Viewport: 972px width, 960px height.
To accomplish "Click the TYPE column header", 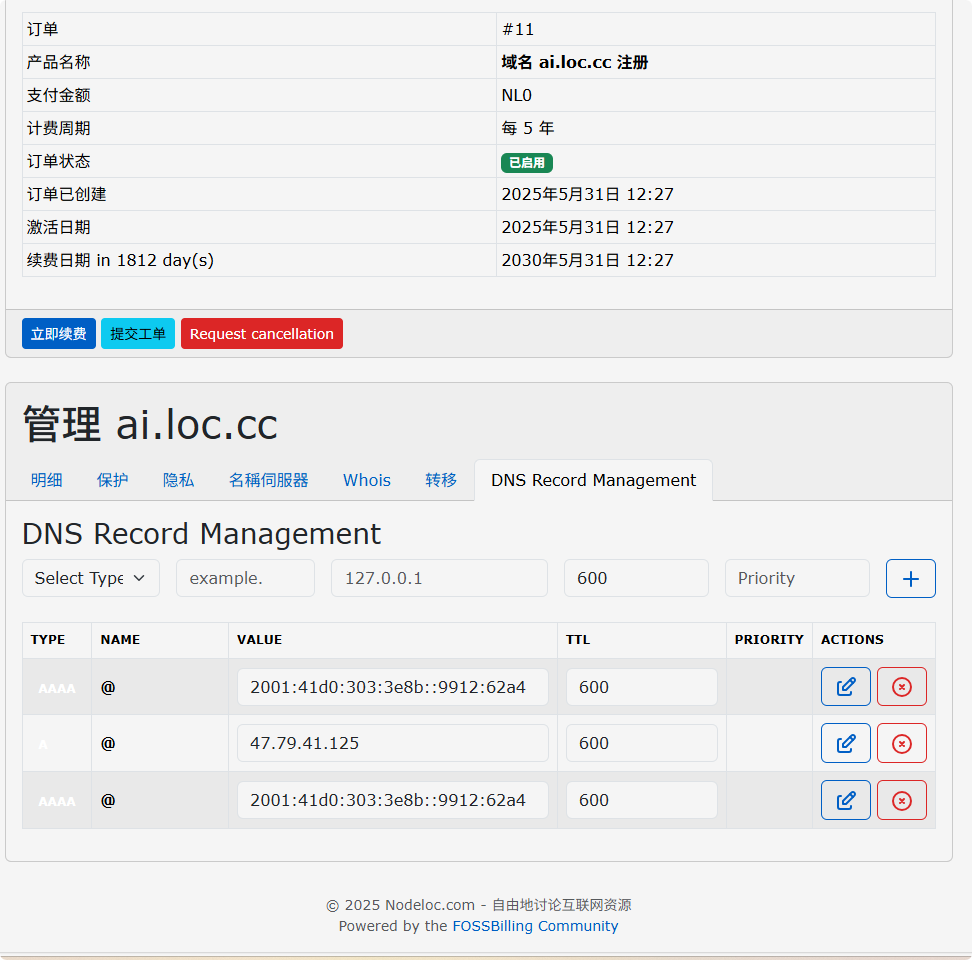I will click(x=48, y=640).
